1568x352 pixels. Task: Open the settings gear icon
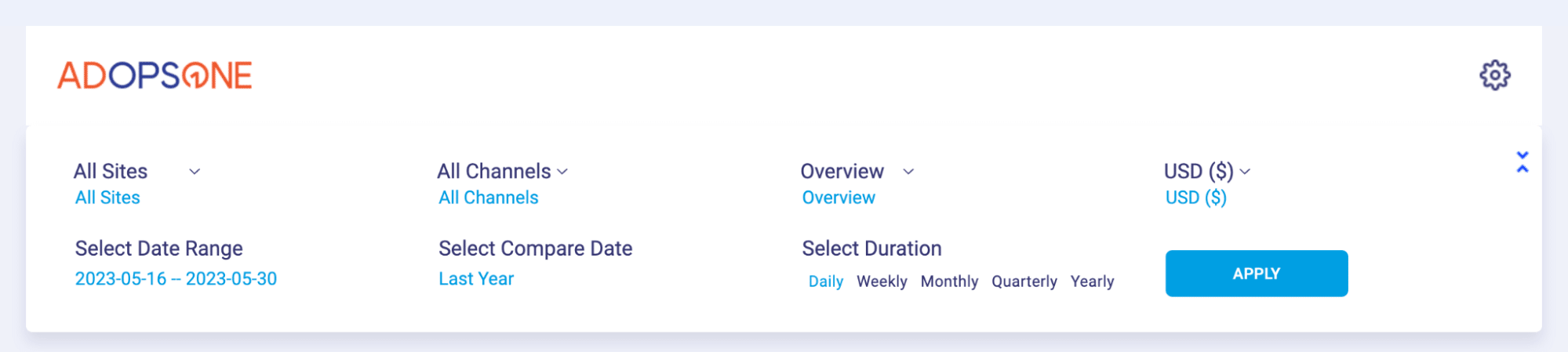pos(1494,75)
